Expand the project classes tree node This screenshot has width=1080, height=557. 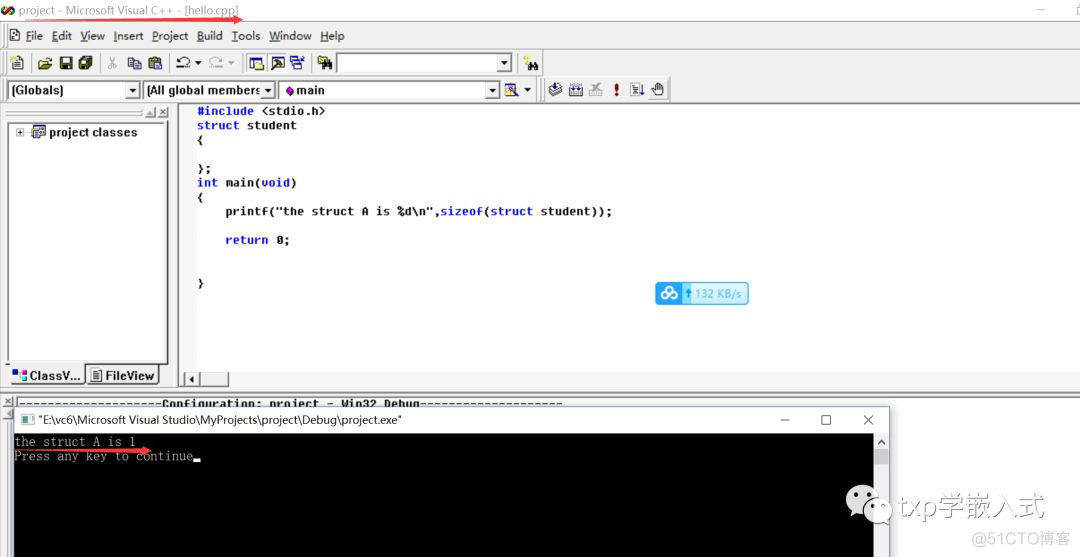[20, 132]
